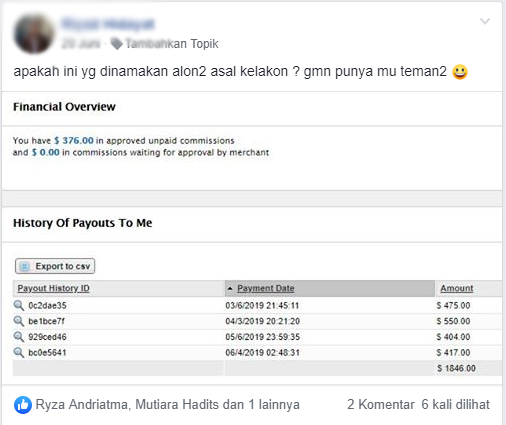
Task: View details magnifier for payout 0c2dae35
Action: coord(19,305)
